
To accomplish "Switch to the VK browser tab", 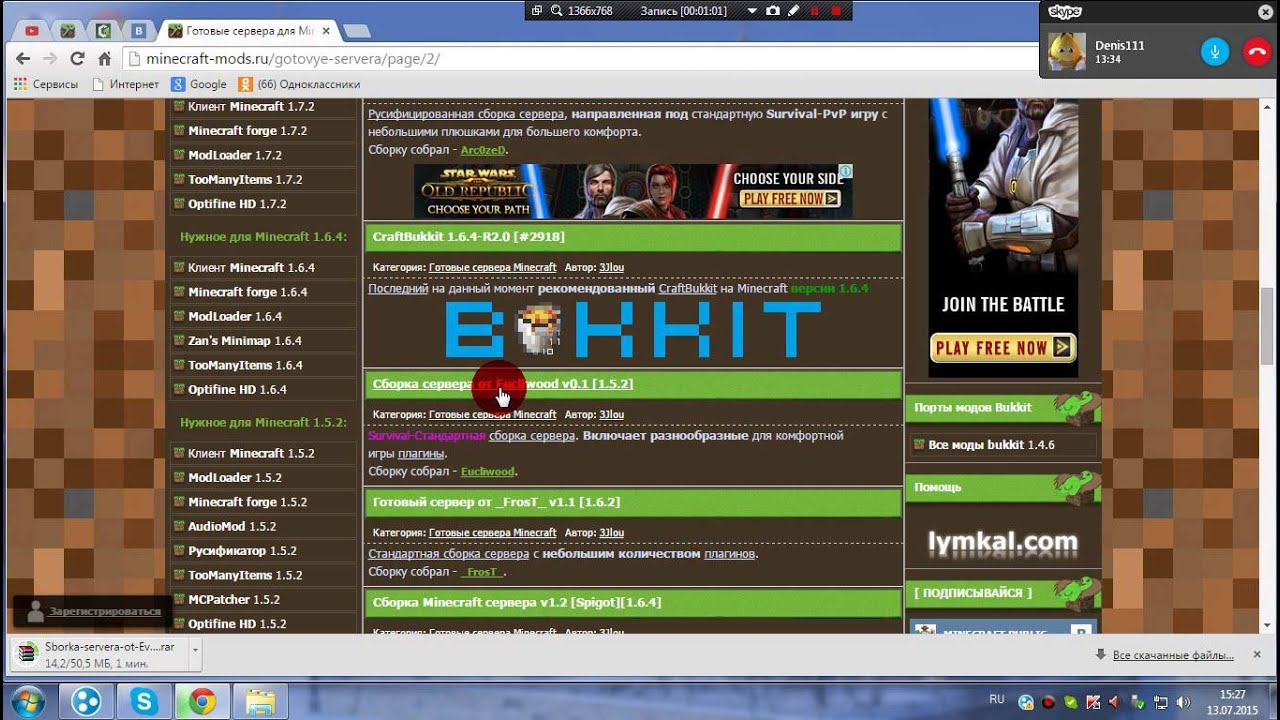I will [140, 31].
